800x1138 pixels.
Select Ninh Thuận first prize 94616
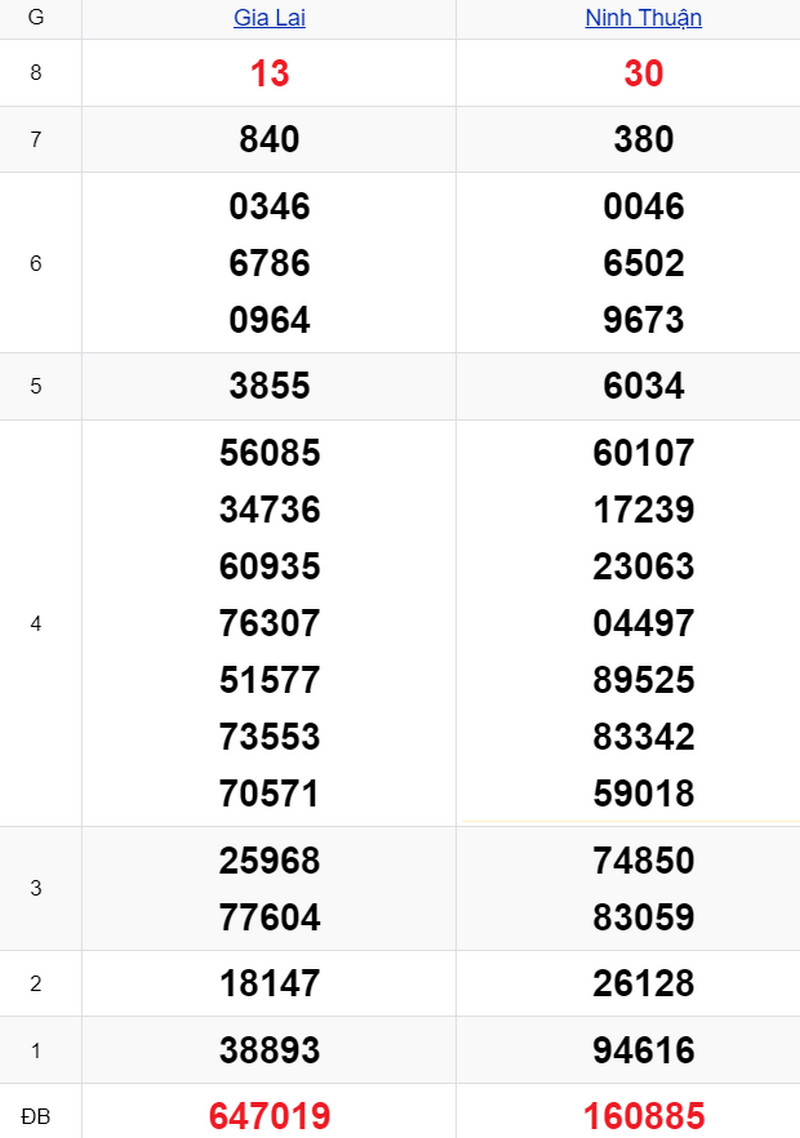click(x=644, y=1050)
